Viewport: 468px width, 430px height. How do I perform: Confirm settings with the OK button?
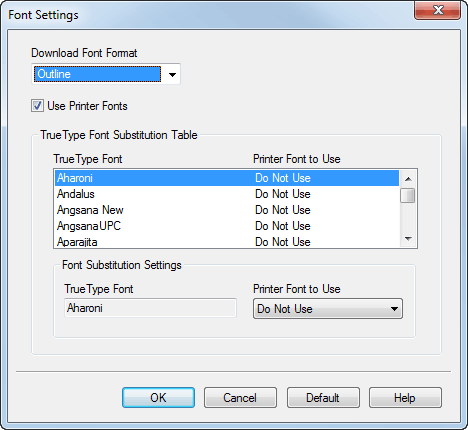[x=158, y=397]
